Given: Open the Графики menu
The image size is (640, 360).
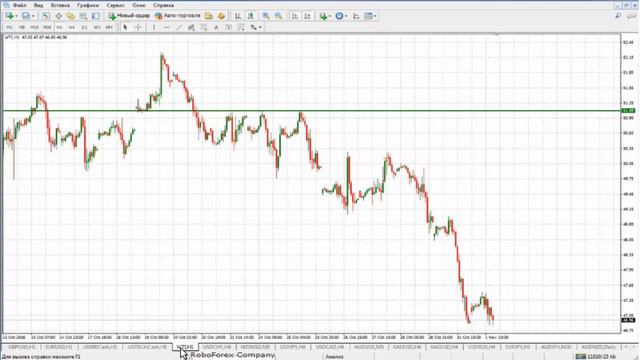Looking at the screenshot, I should click(88, 5).
